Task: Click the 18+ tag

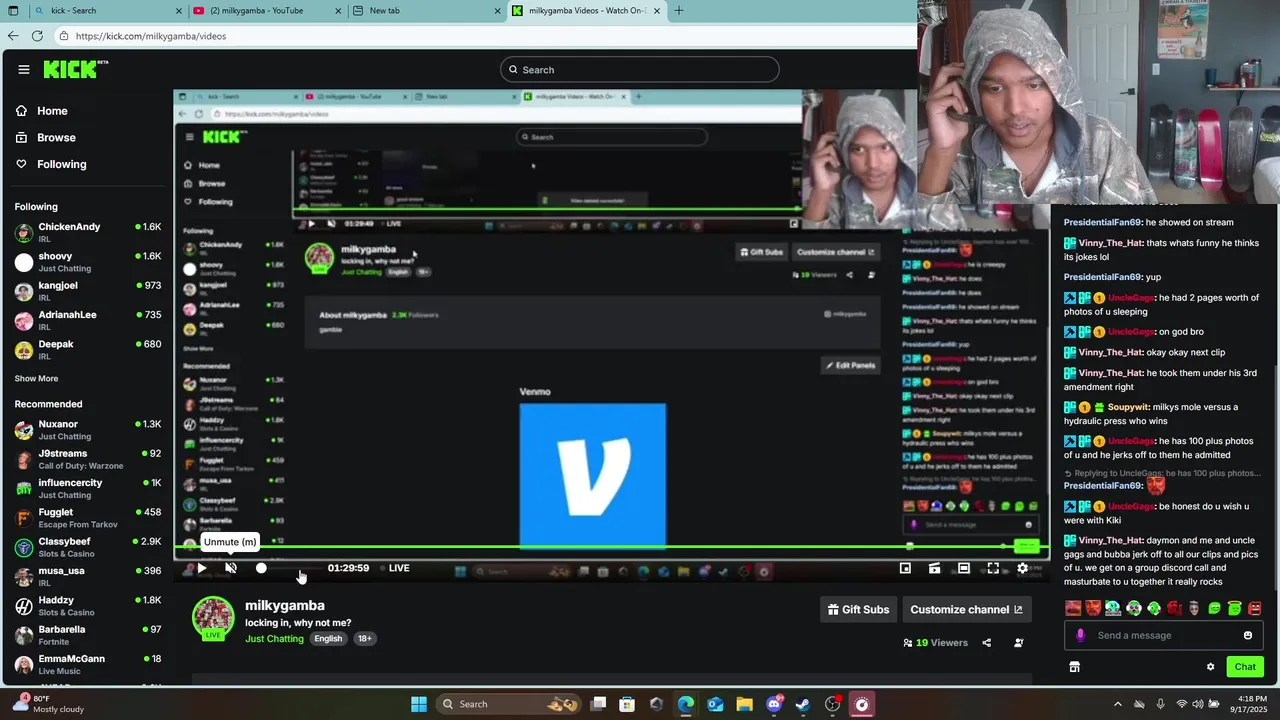Action: (364, 639)
